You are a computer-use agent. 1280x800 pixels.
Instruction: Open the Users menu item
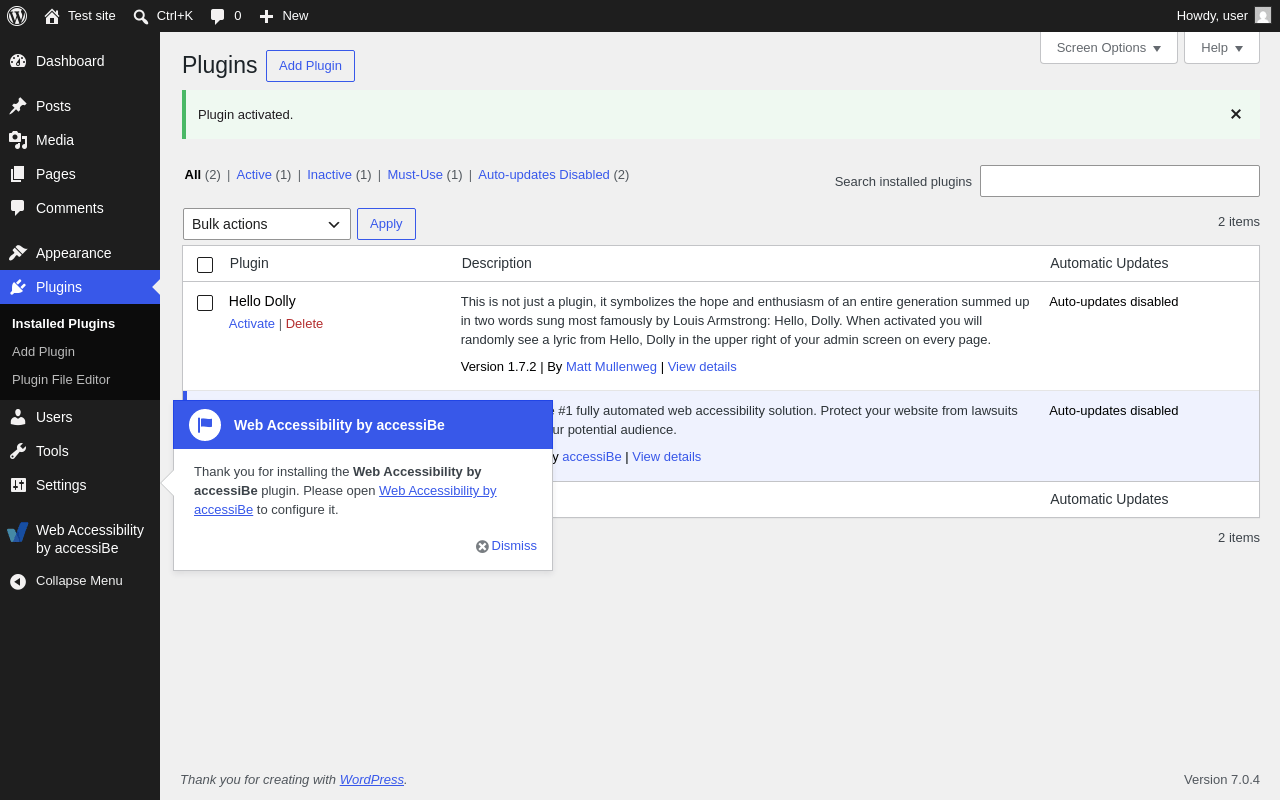point(80,417)
